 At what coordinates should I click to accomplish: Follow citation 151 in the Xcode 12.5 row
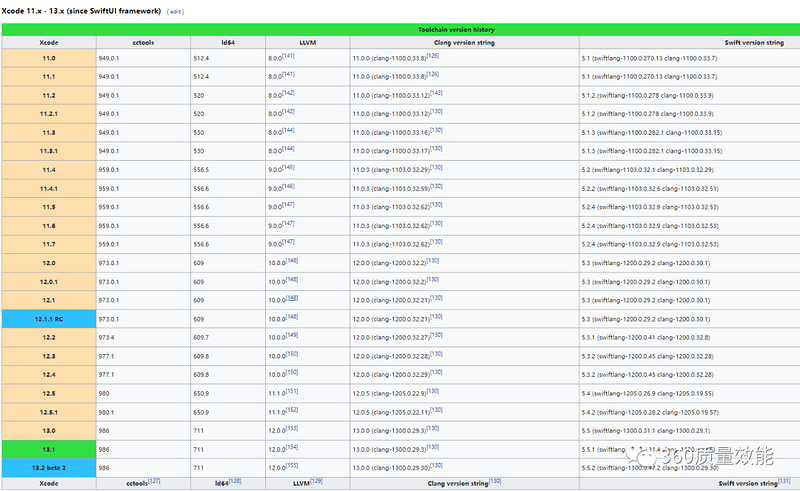tap(291, 391)
